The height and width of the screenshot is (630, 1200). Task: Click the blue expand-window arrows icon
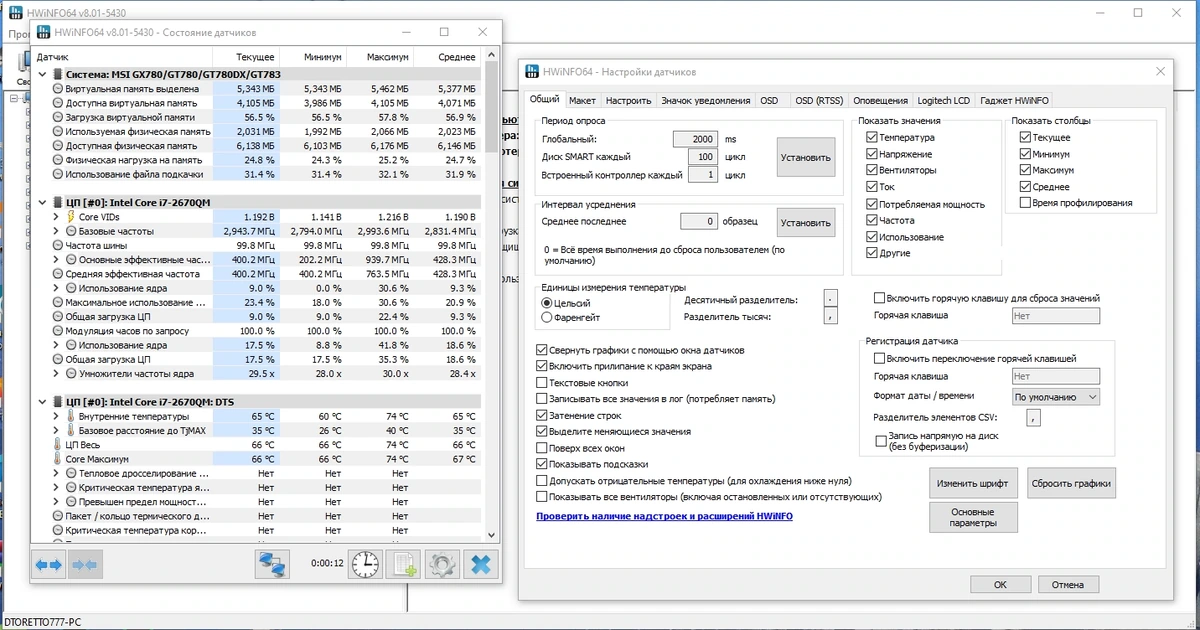click(49, 565)
